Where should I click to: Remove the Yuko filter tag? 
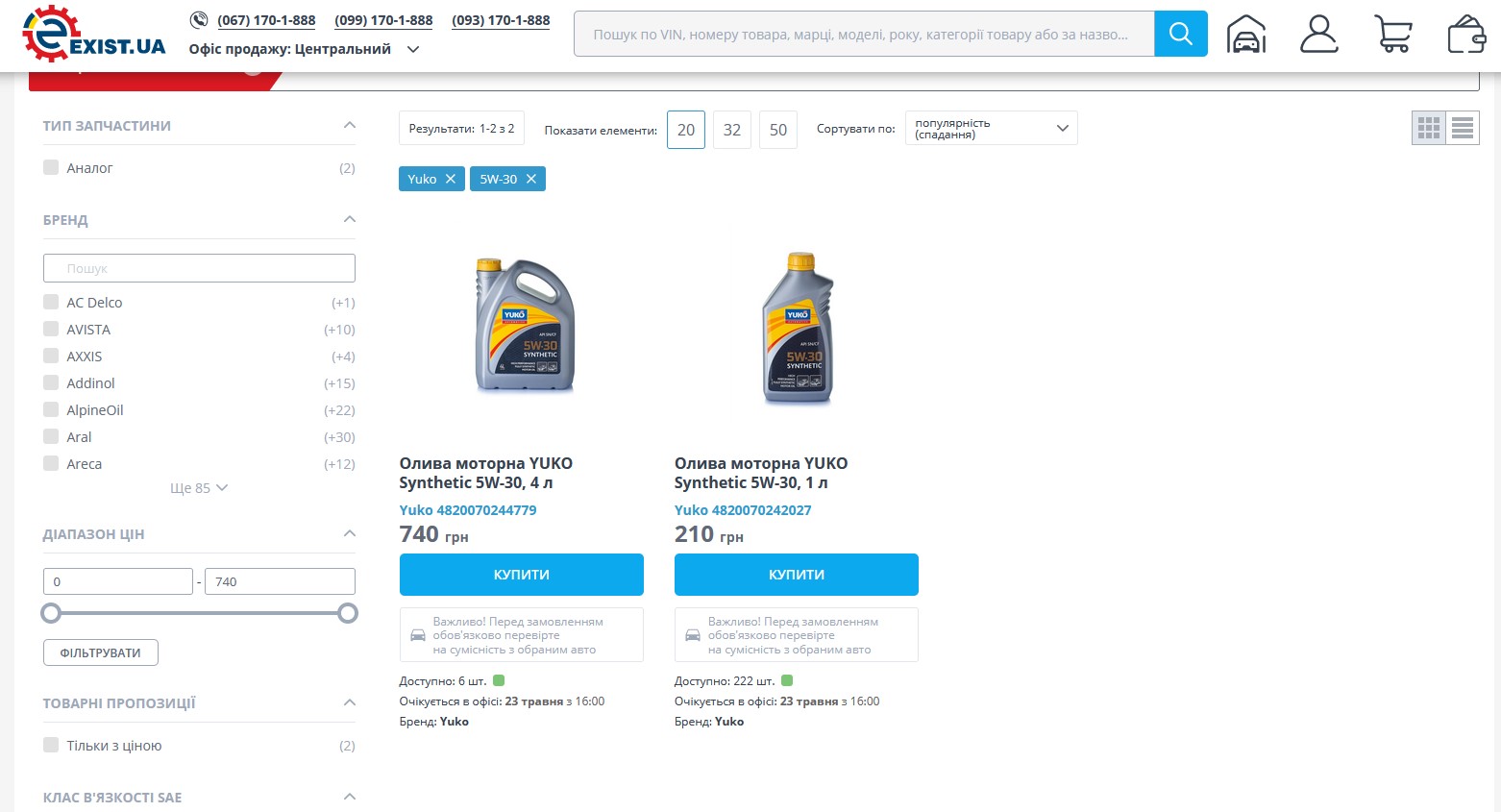(451, 179)
